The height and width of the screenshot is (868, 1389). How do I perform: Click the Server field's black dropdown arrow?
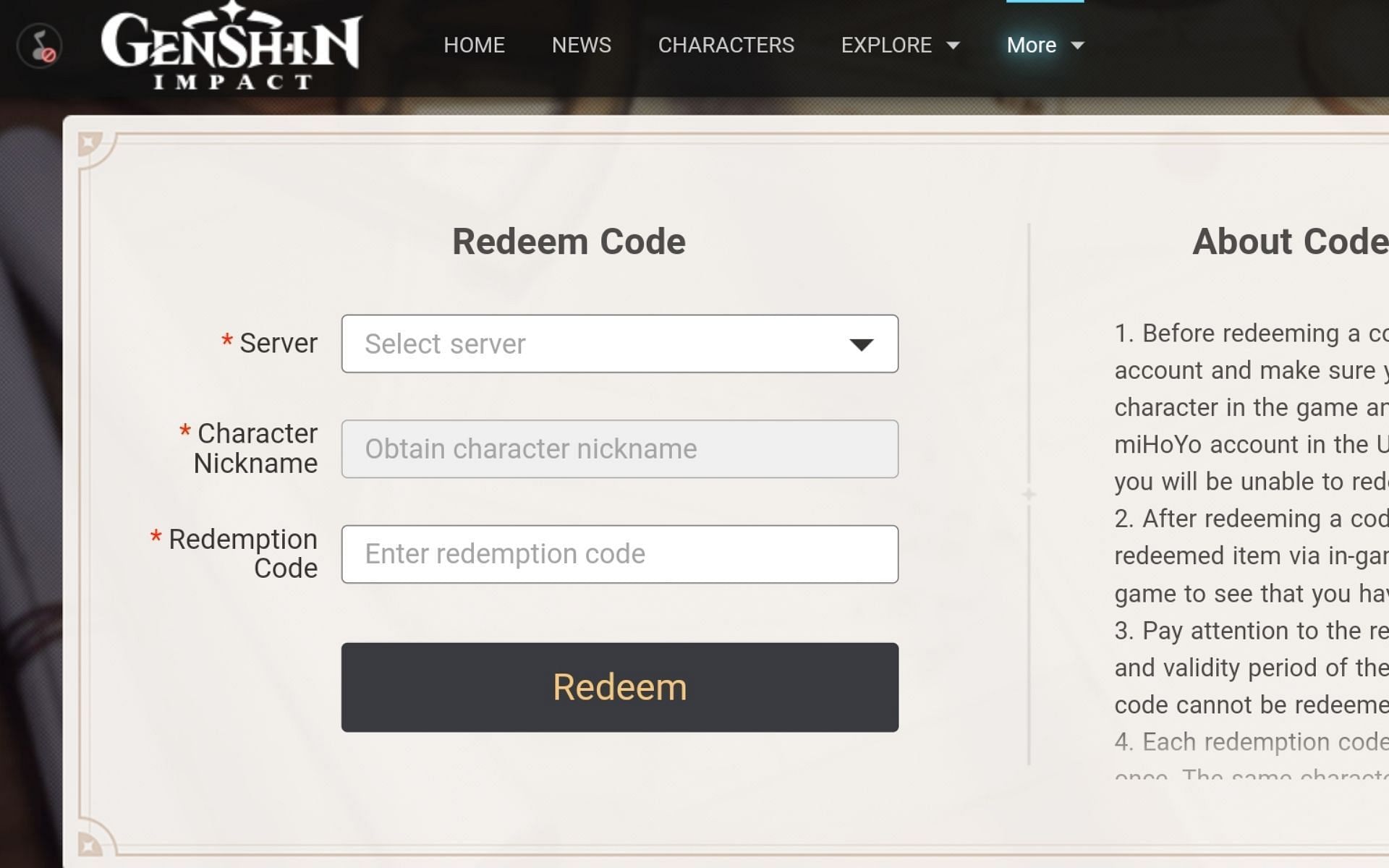[861, 344]
